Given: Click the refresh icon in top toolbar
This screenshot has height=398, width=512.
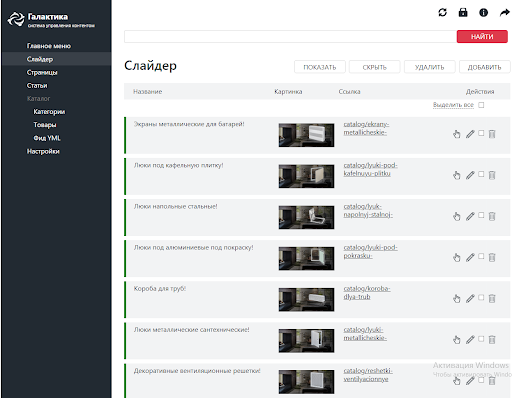Looking at the screenshot, I should [x=442, y=13].
